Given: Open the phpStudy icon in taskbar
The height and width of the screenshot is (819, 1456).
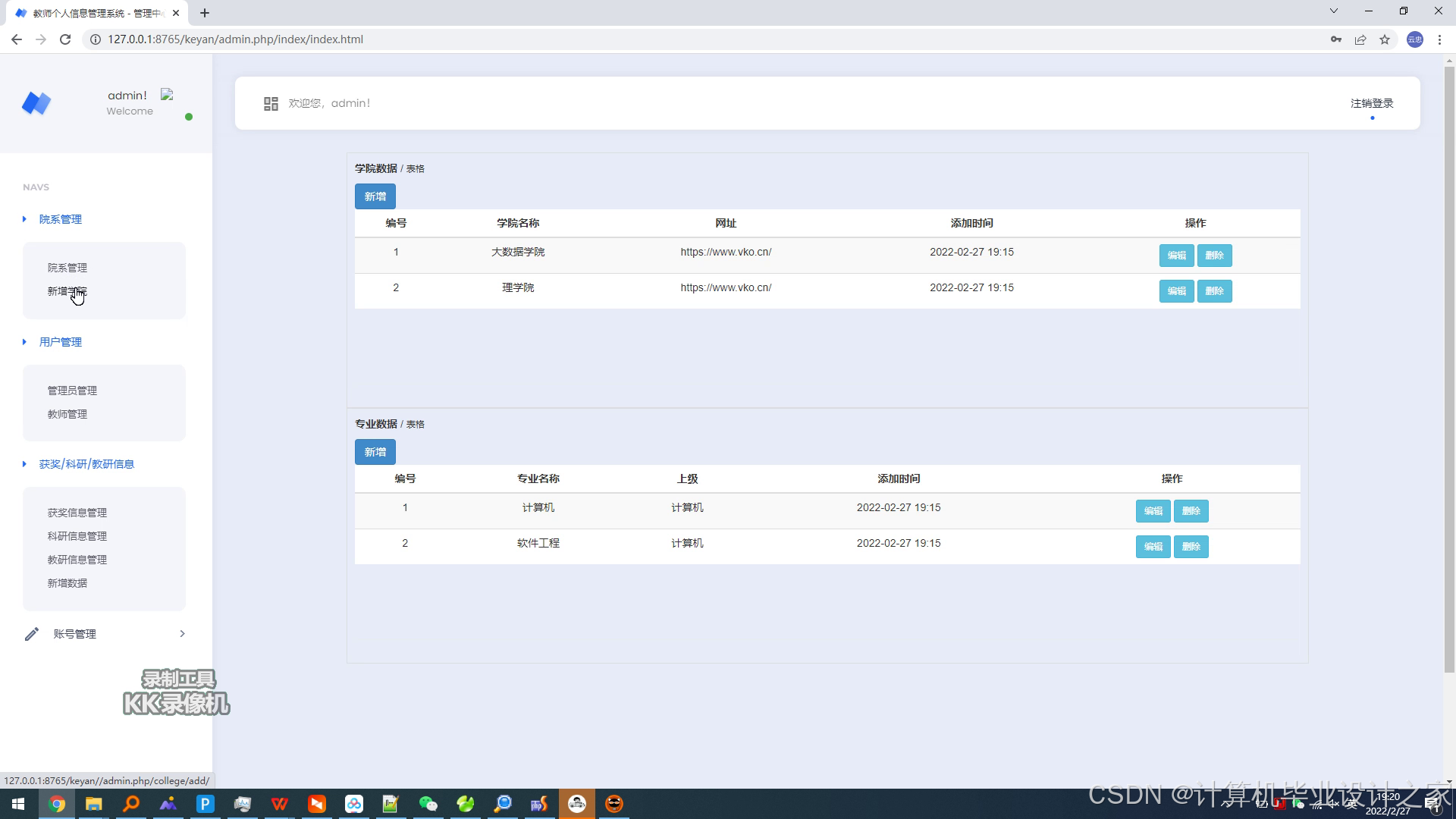Looking at the screenshot, I should (540, 804).
